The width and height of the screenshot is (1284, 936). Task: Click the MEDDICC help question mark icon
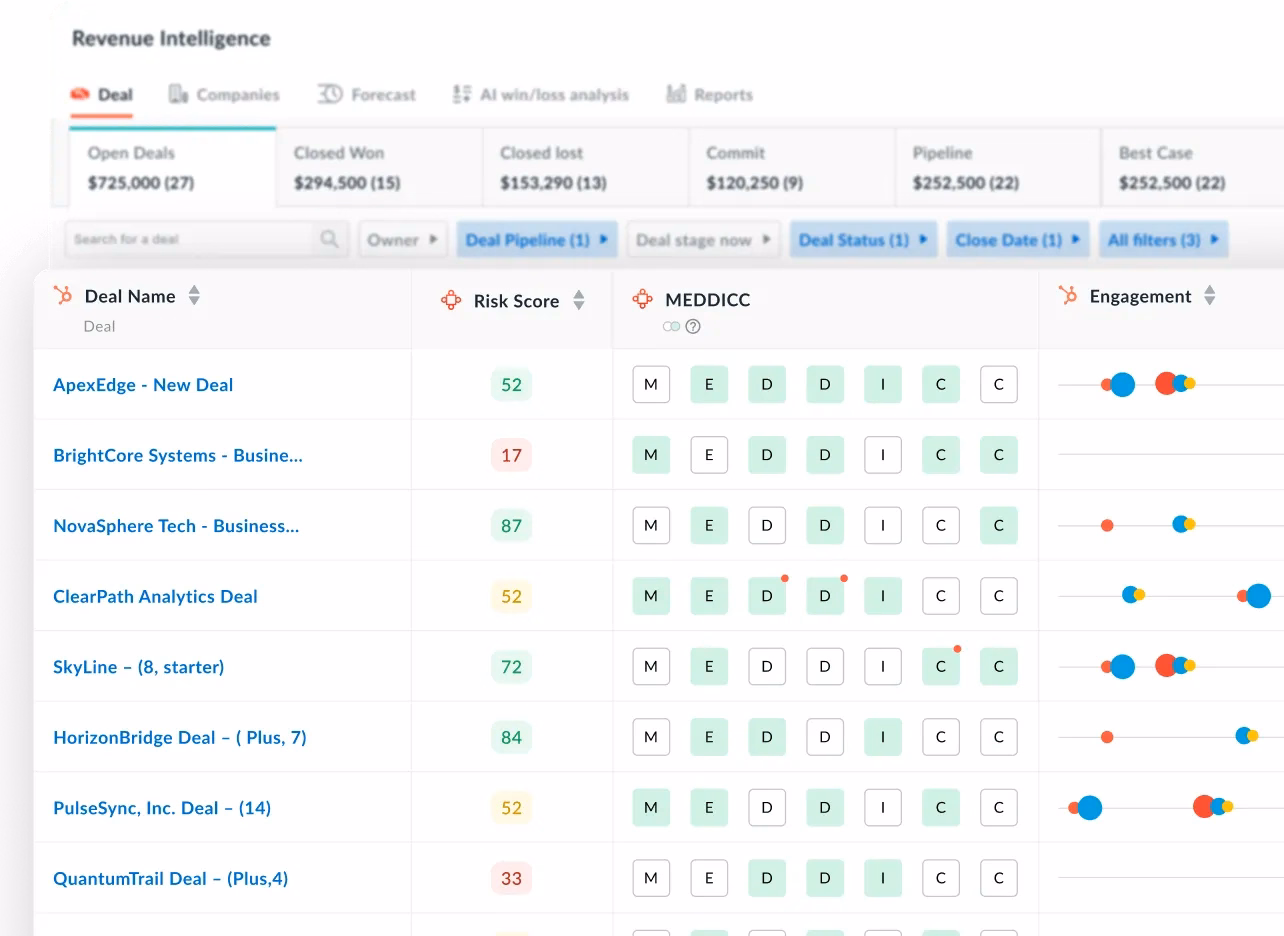click(693, 326)
